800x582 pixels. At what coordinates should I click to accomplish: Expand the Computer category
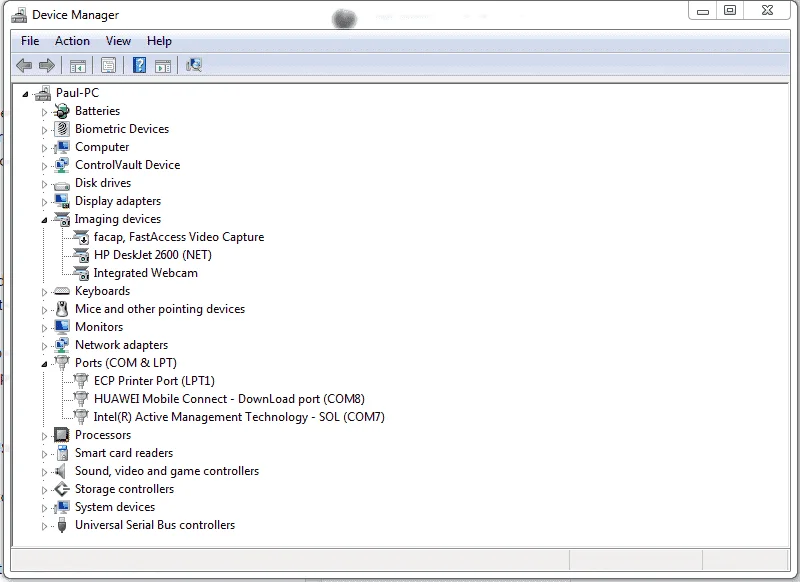[44, 148]
